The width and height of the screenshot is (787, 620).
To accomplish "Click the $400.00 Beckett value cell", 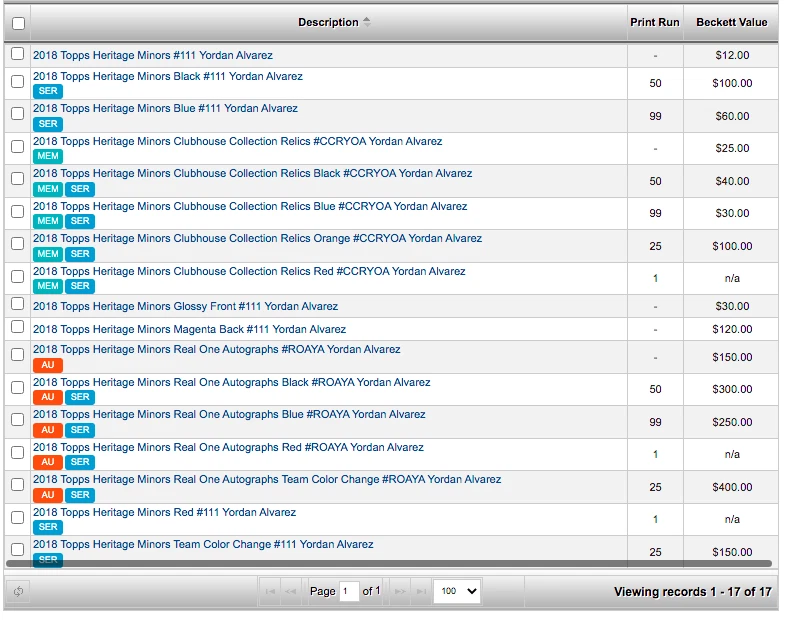I will pyautogui.click(x=732, y=487).
